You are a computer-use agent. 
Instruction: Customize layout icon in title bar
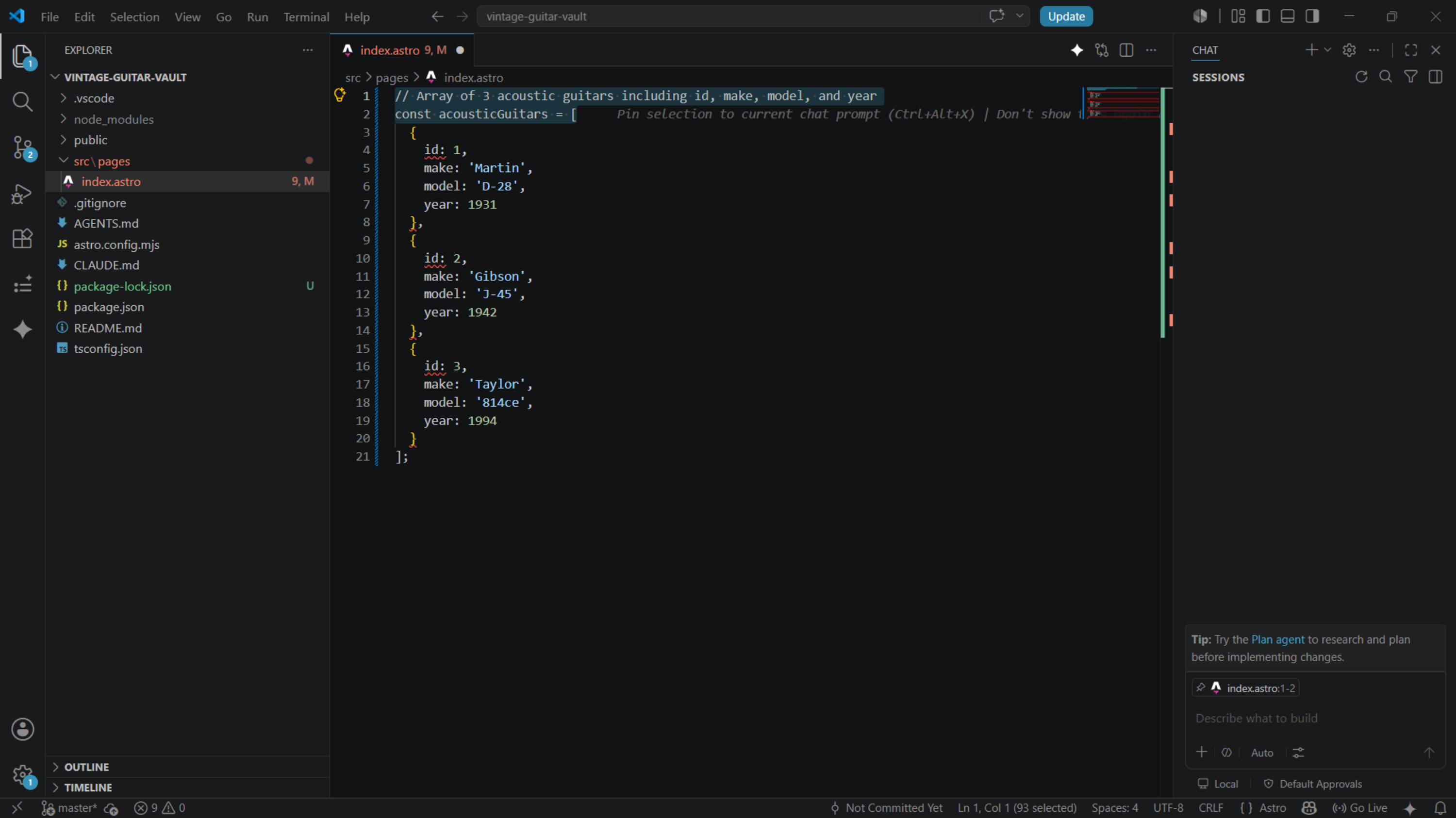coord(1238,16)
